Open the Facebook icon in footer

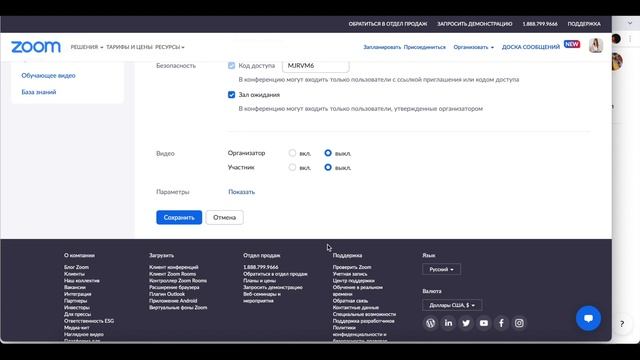point(501,323)
